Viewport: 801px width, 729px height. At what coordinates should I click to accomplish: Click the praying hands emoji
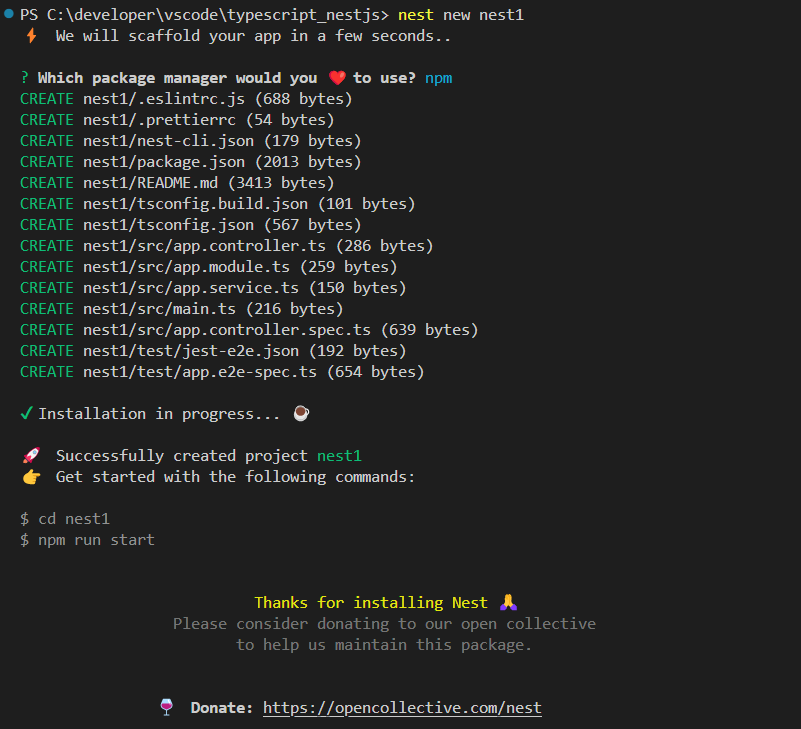(x=508, y=602)
